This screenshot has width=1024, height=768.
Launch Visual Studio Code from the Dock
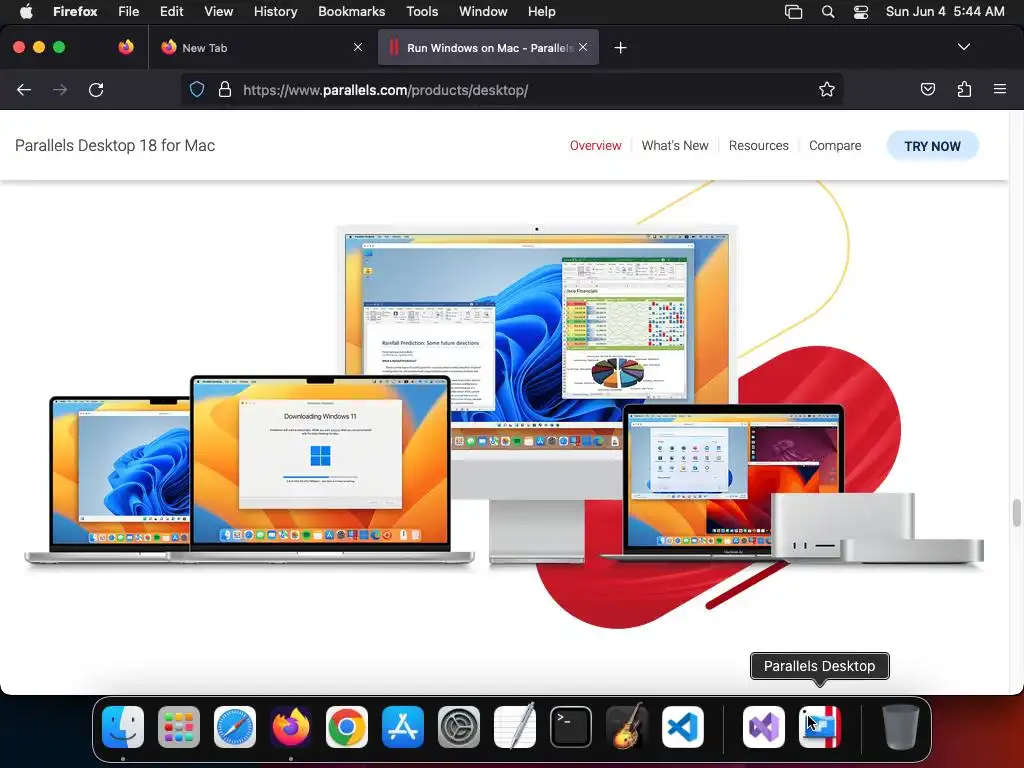(682, 726)
